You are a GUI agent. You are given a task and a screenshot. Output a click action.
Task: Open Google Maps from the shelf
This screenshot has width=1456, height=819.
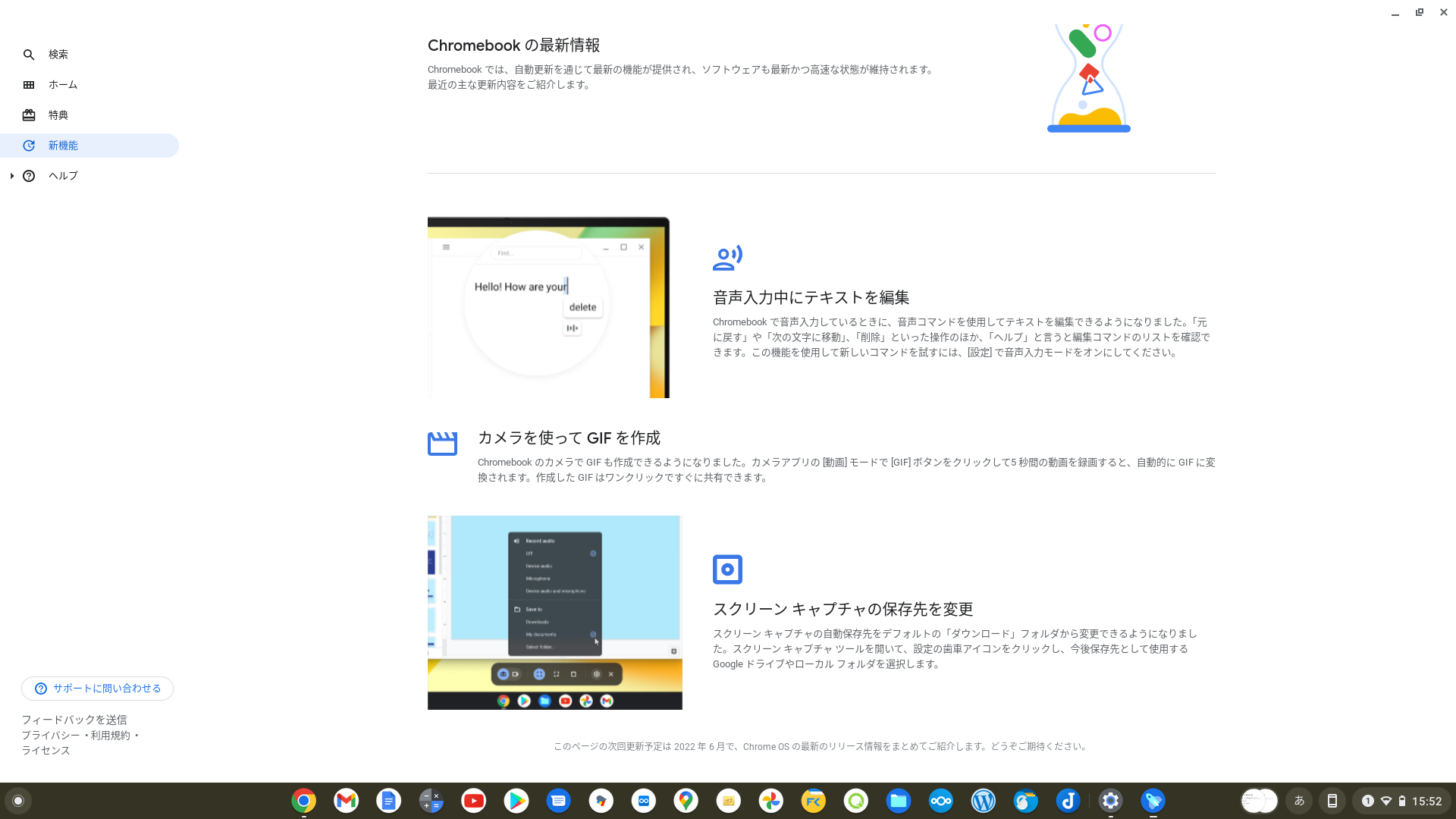(x=686, y=801)
